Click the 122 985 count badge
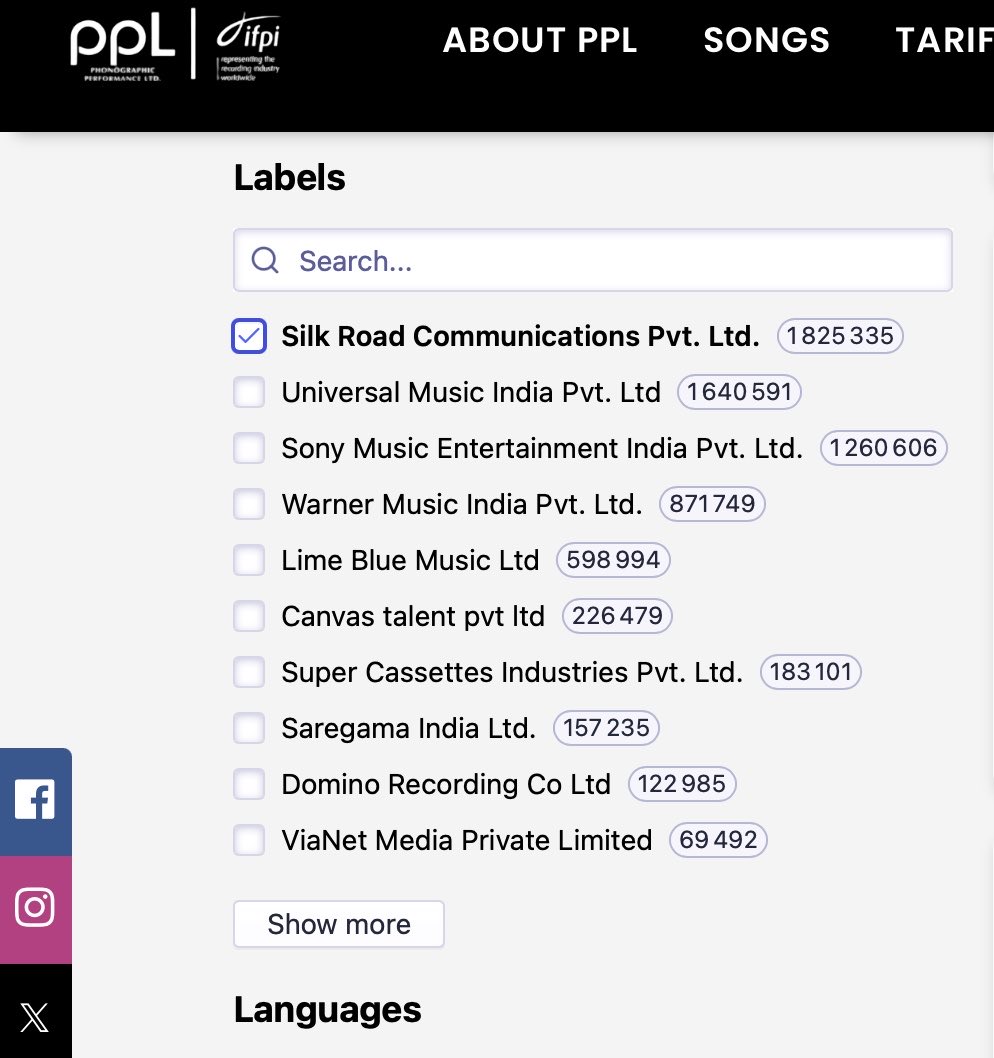994x1058 pixels. (682, 784)
